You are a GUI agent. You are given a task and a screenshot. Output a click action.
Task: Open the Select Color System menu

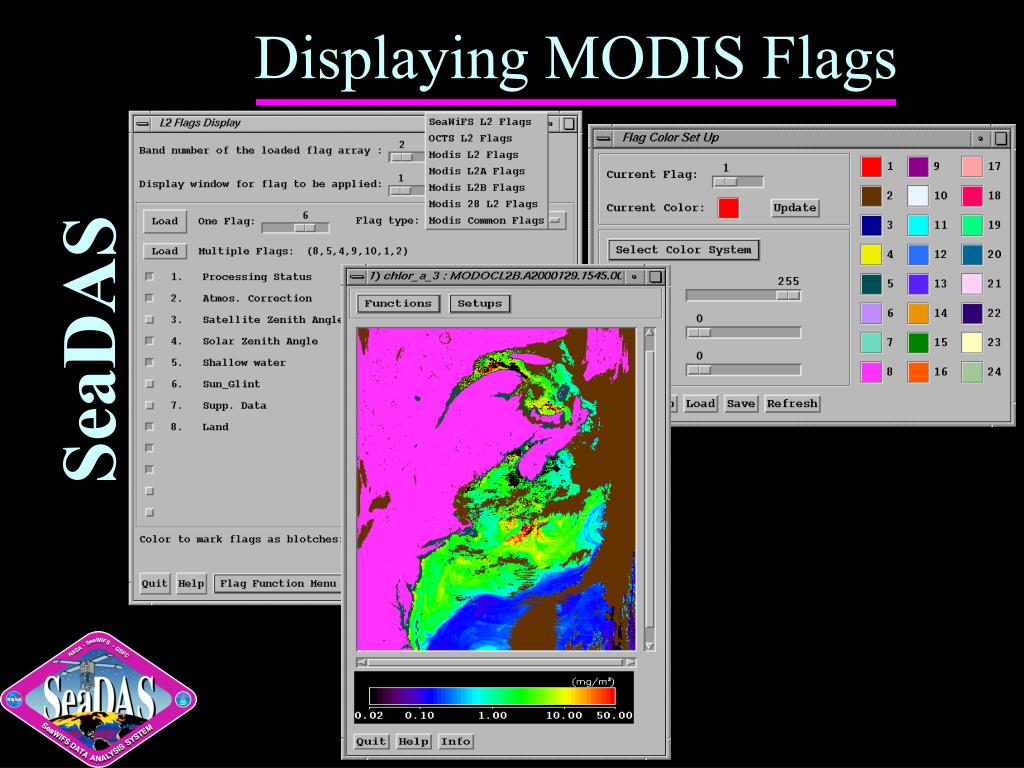pyautogui.click(x=683, y=250)
